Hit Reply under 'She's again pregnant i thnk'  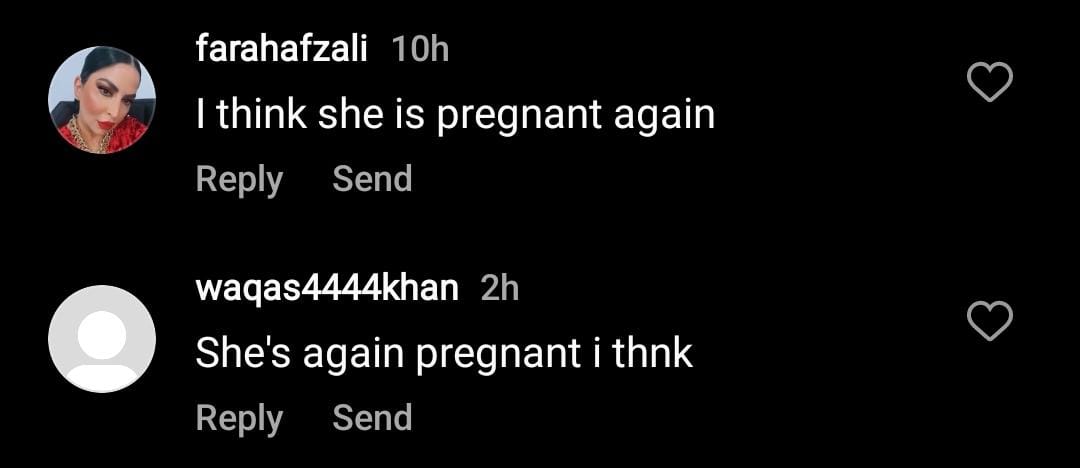[x=239, y=418]
